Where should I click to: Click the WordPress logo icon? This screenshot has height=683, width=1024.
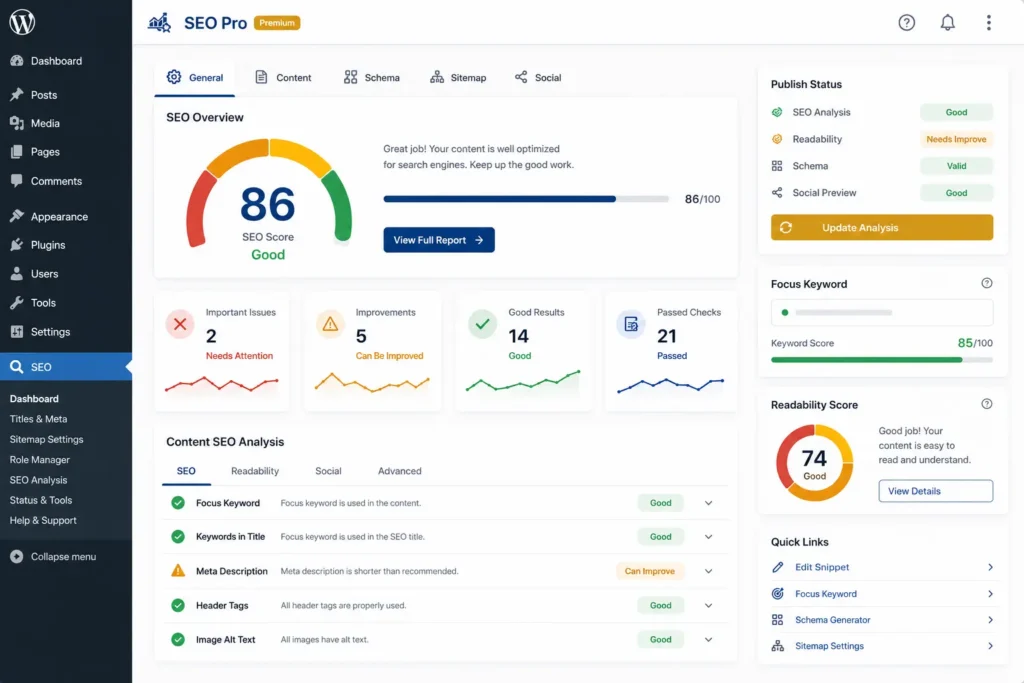click(22, 22)
